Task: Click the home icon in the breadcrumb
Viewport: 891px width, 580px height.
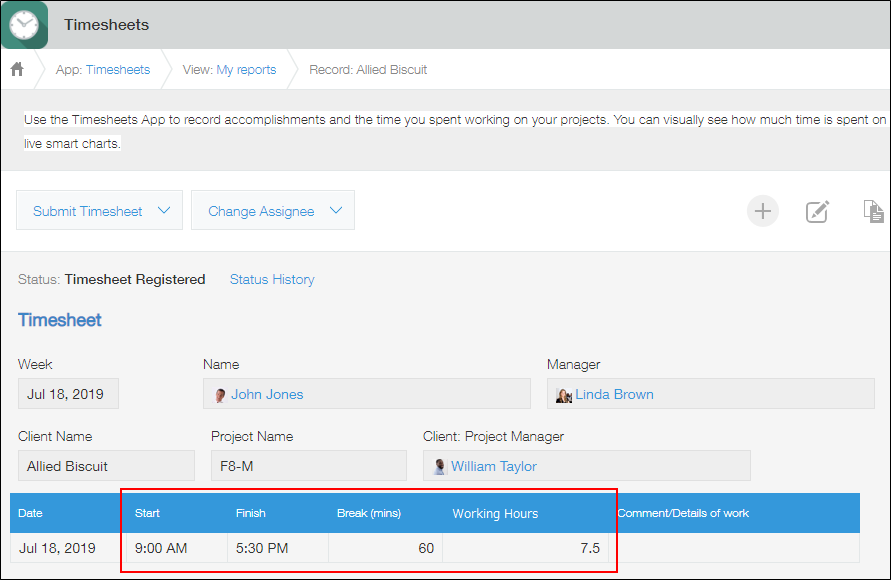Action: 16,70
